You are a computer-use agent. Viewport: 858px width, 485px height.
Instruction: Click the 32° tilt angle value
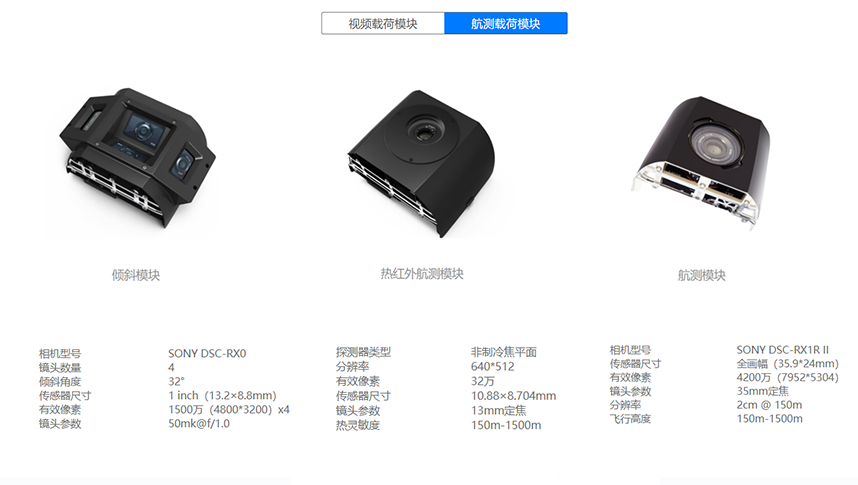click(176, 382)
